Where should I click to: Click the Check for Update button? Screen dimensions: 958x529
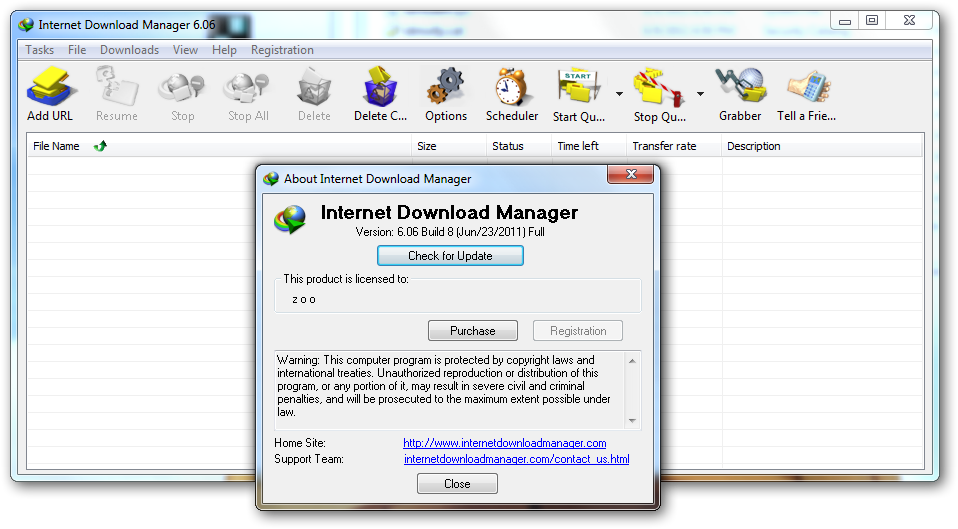point(450,256)
